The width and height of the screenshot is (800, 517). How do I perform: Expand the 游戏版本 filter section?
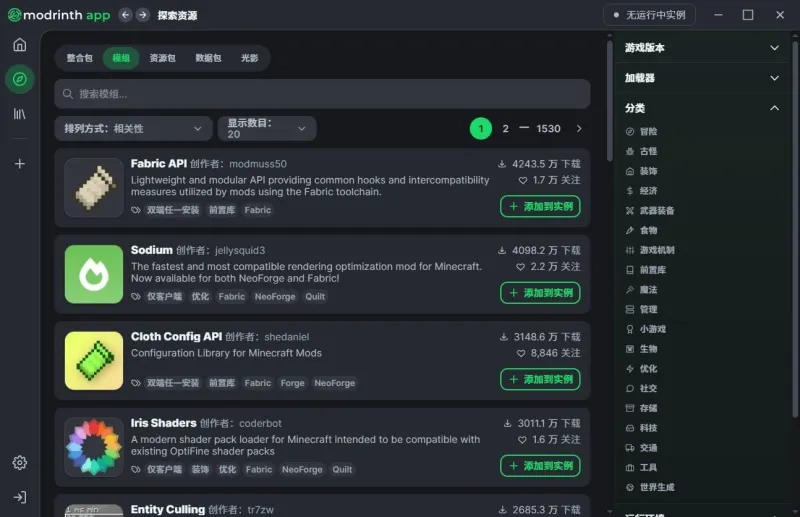(x=702, y=48)
